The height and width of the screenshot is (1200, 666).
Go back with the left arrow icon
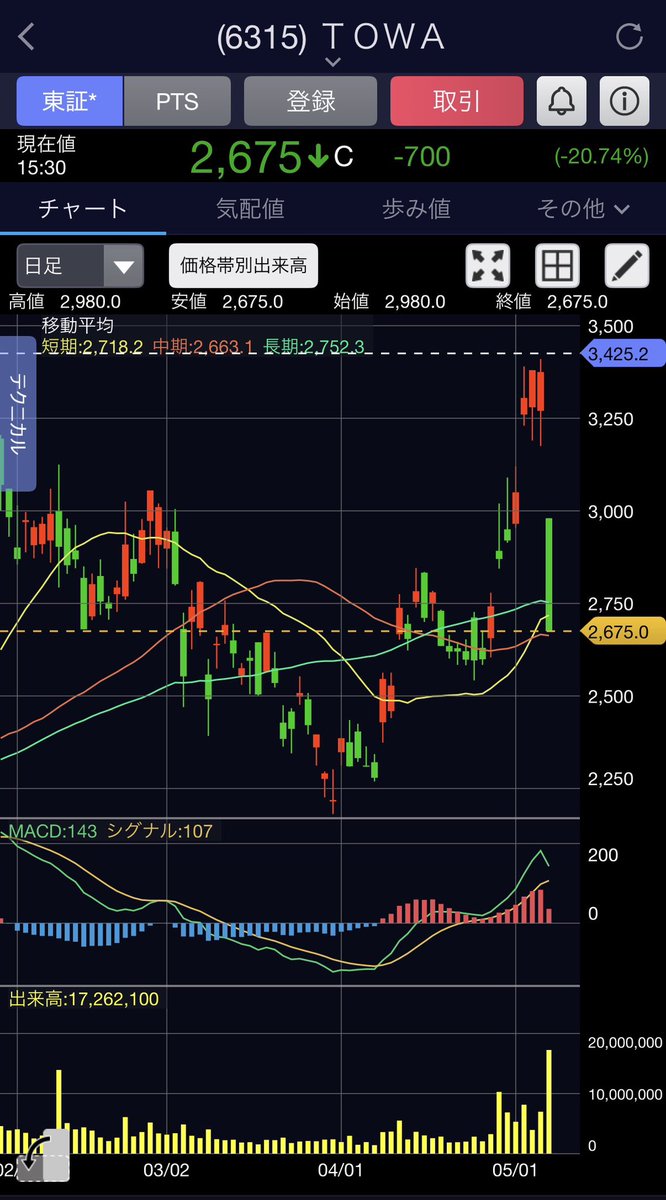click(x=26, y=38)
